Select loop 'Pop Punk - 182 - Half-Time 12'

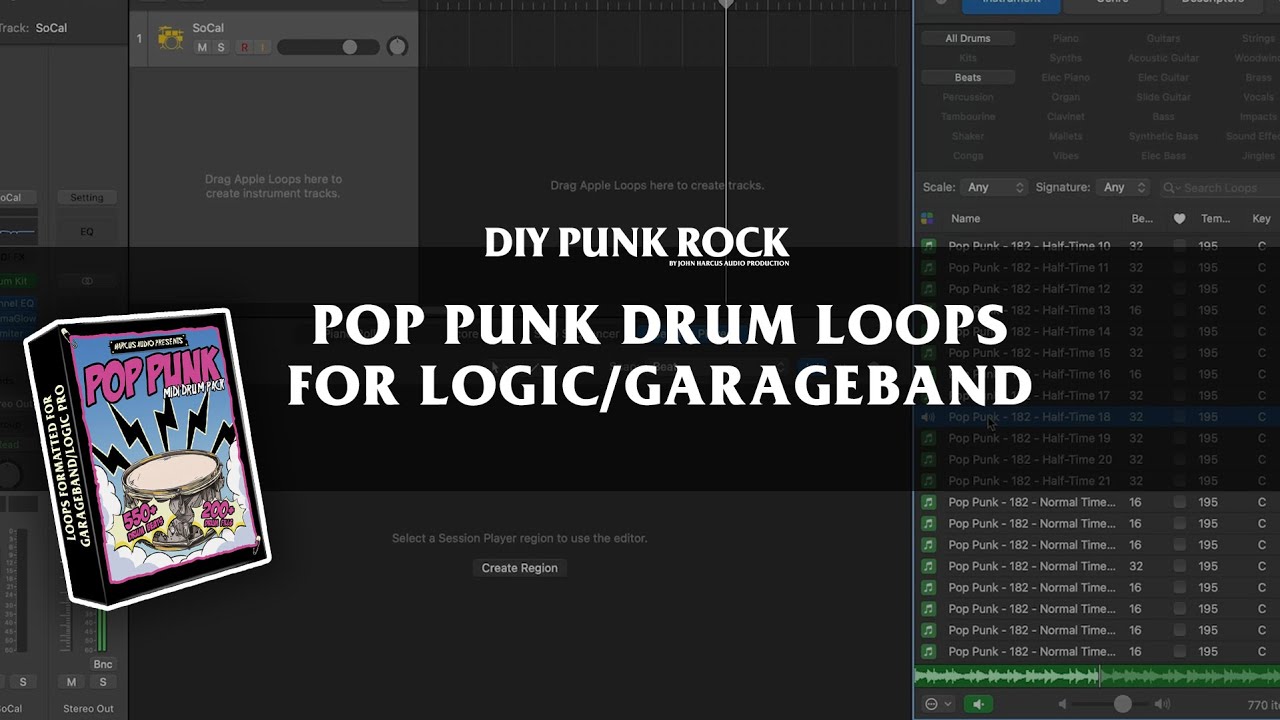(1029, 288)
